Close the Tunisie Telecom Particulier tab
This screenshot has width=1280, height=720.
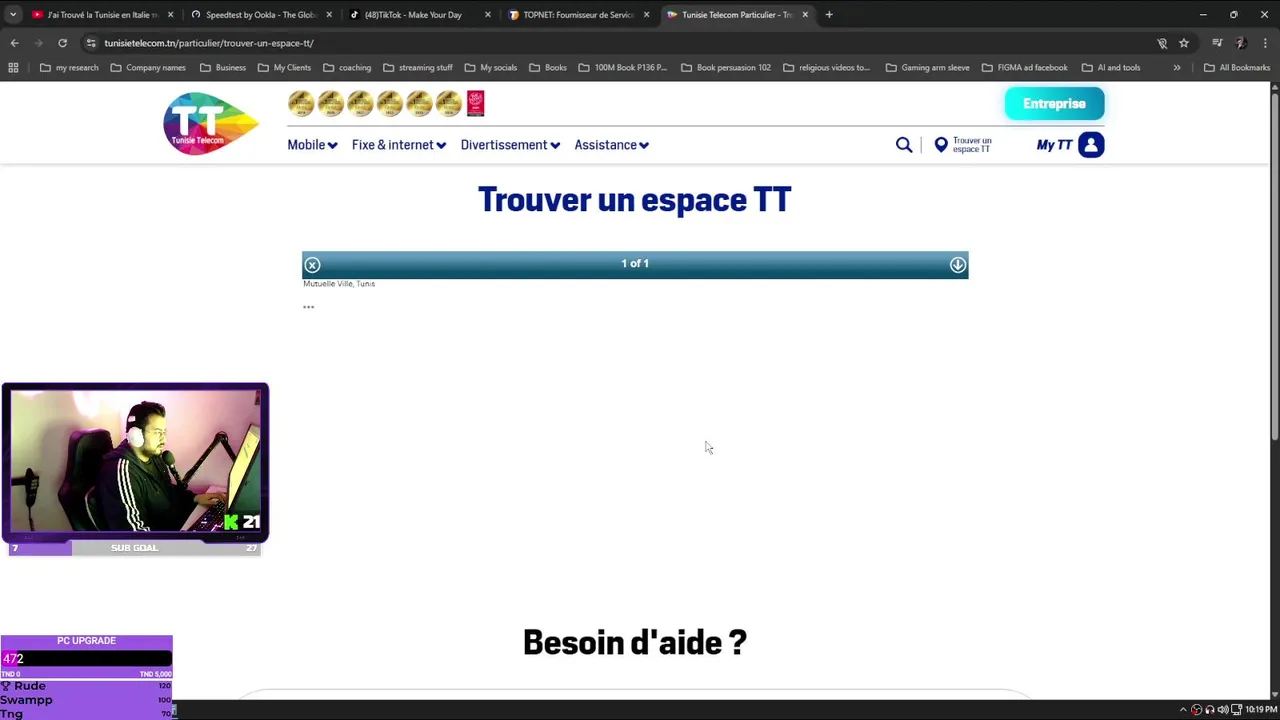805,15
